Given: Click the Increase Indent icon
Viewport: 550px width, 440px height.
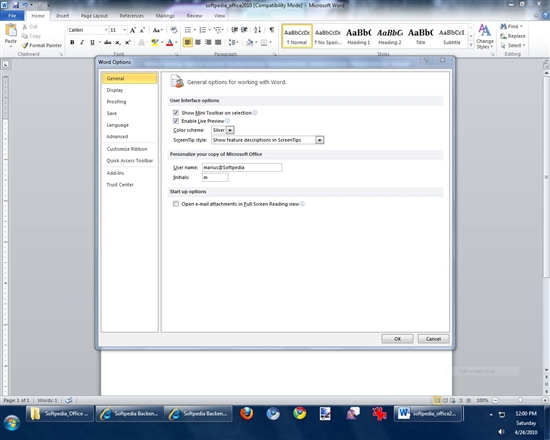Looking at the screenshot, I should 244,30.
